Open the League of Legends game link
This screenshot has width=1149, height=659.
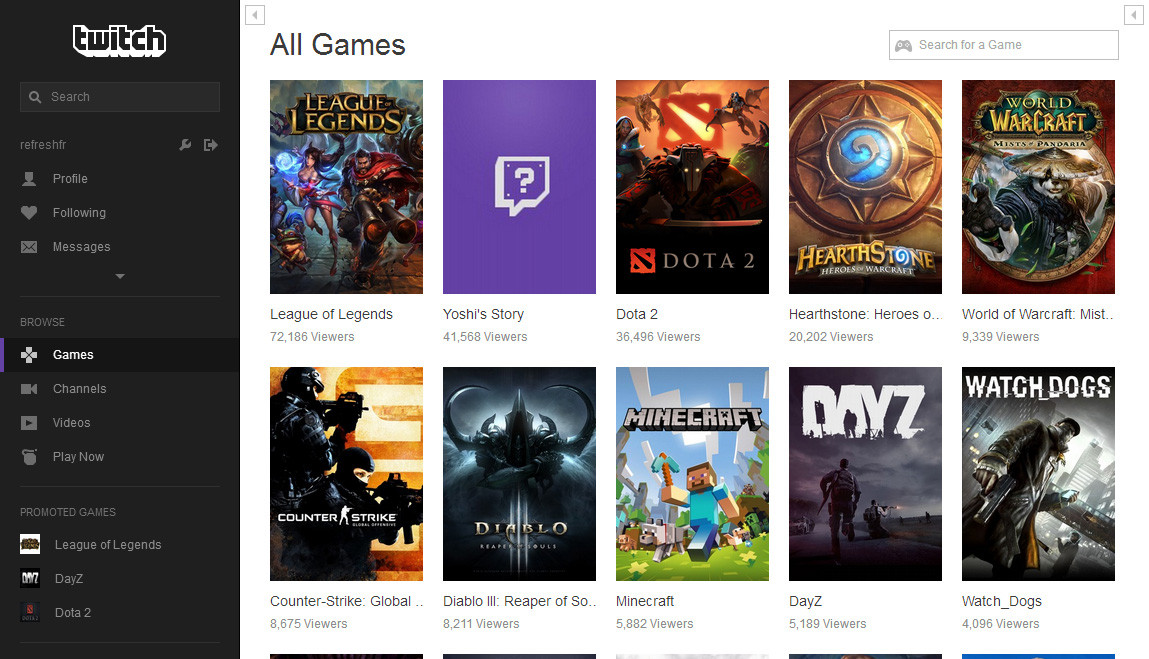tap(331, 313)
